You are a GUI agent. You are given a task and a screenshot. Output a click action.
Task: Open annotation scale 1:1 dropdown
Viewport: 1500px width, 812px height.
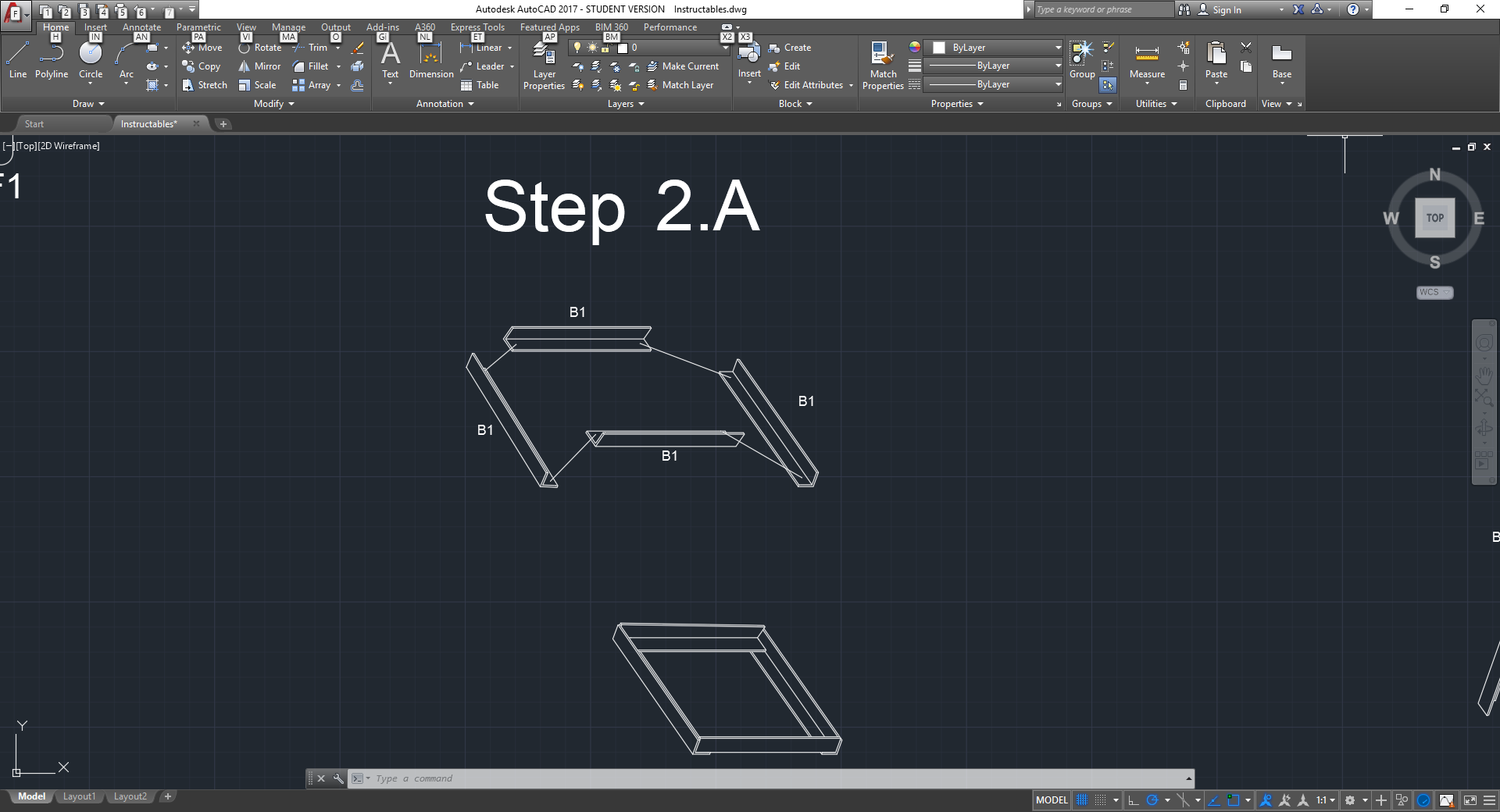pyautogui.click(x=1326, y=800)
